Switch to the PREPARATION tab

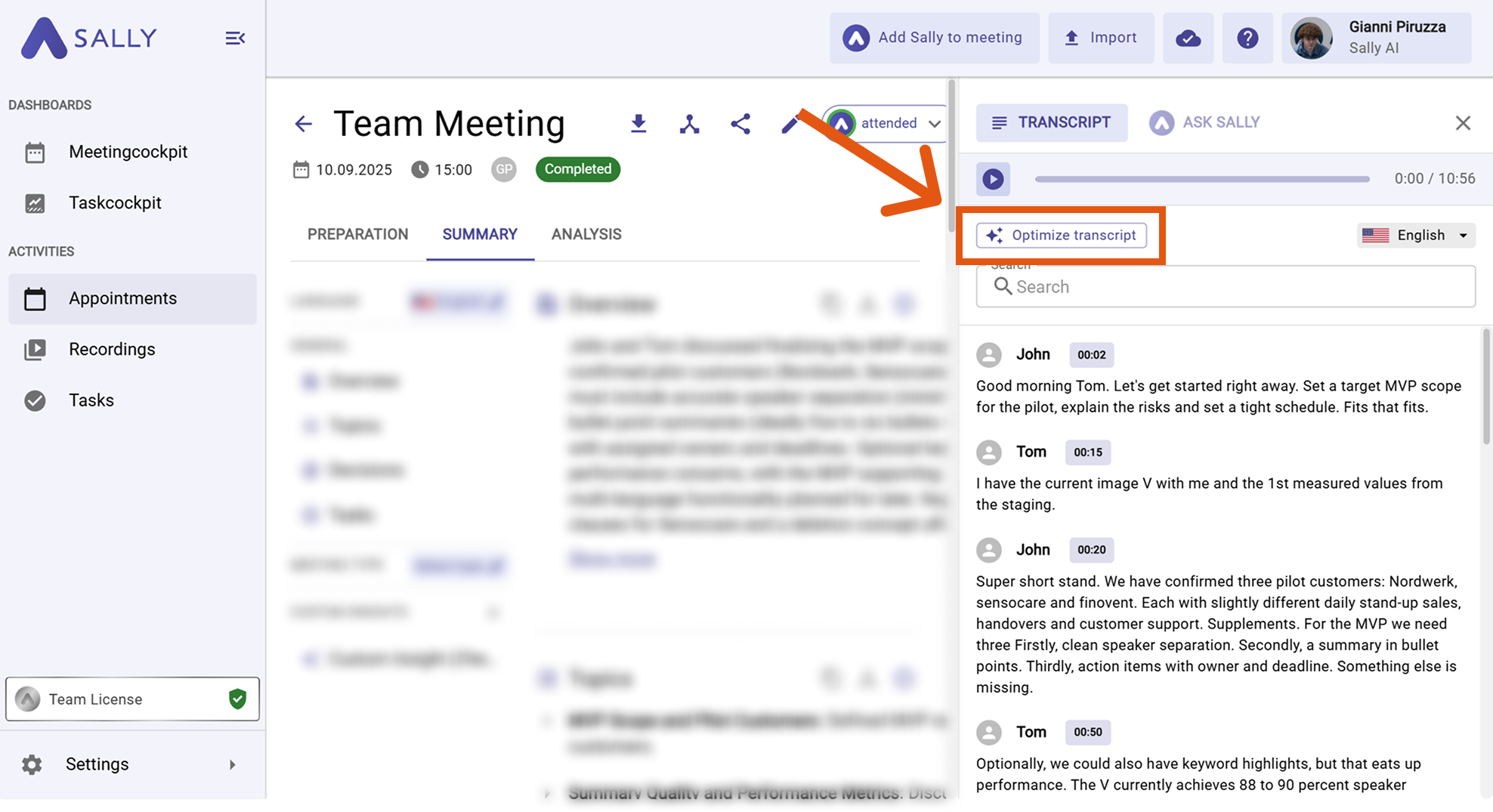coord(357,234)
